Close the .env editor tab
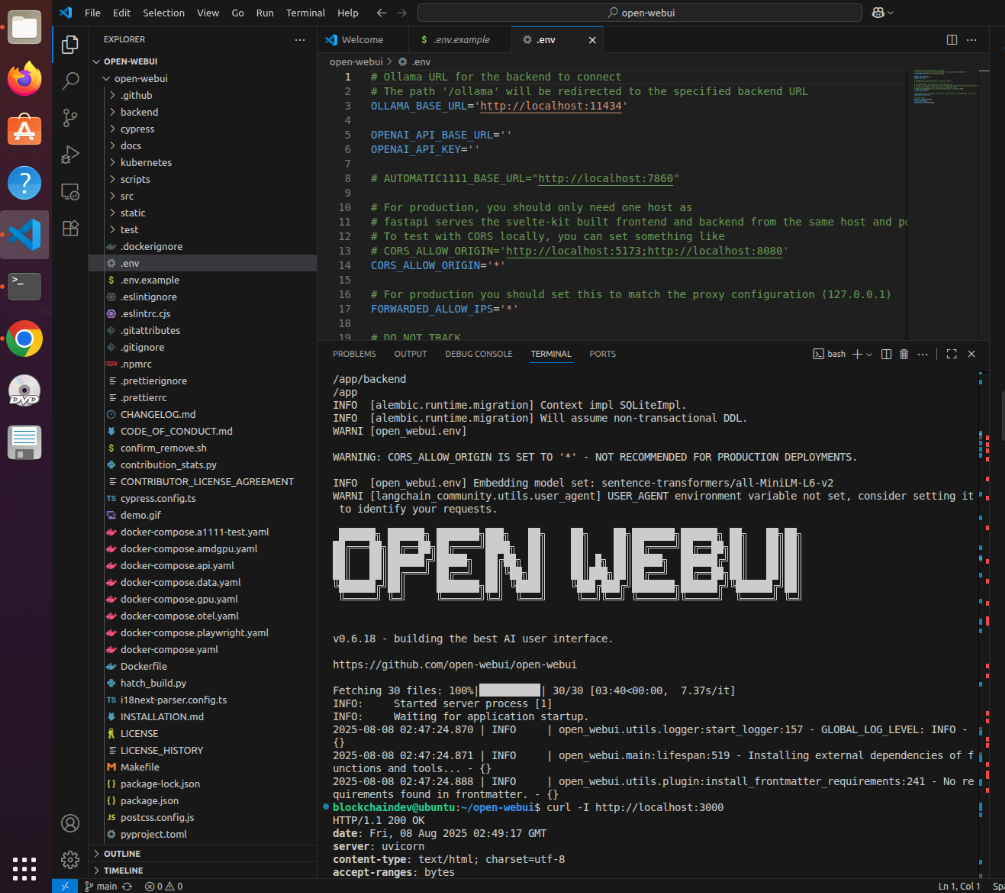 pyautogui.click(x=592, y=40)
